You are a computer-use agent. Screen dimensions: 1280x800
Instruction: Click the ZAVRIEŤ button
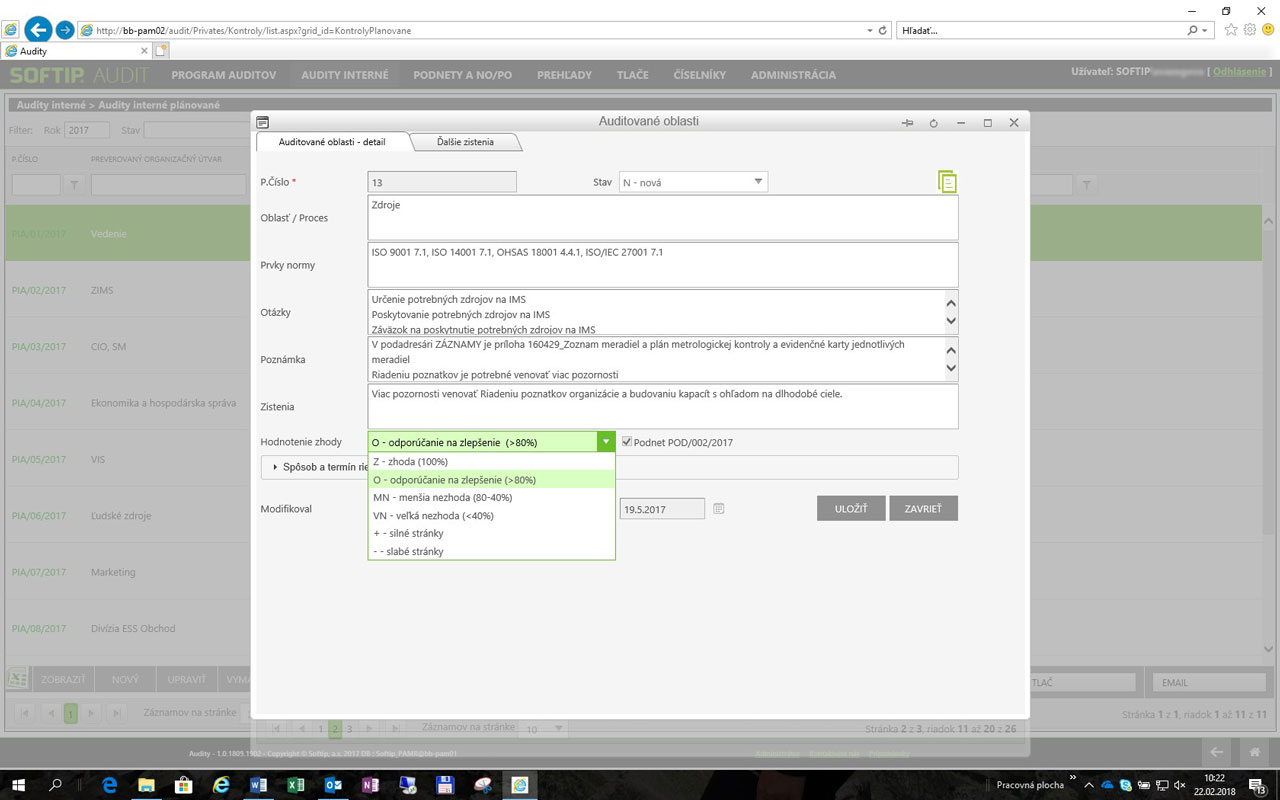pos(923,509)
